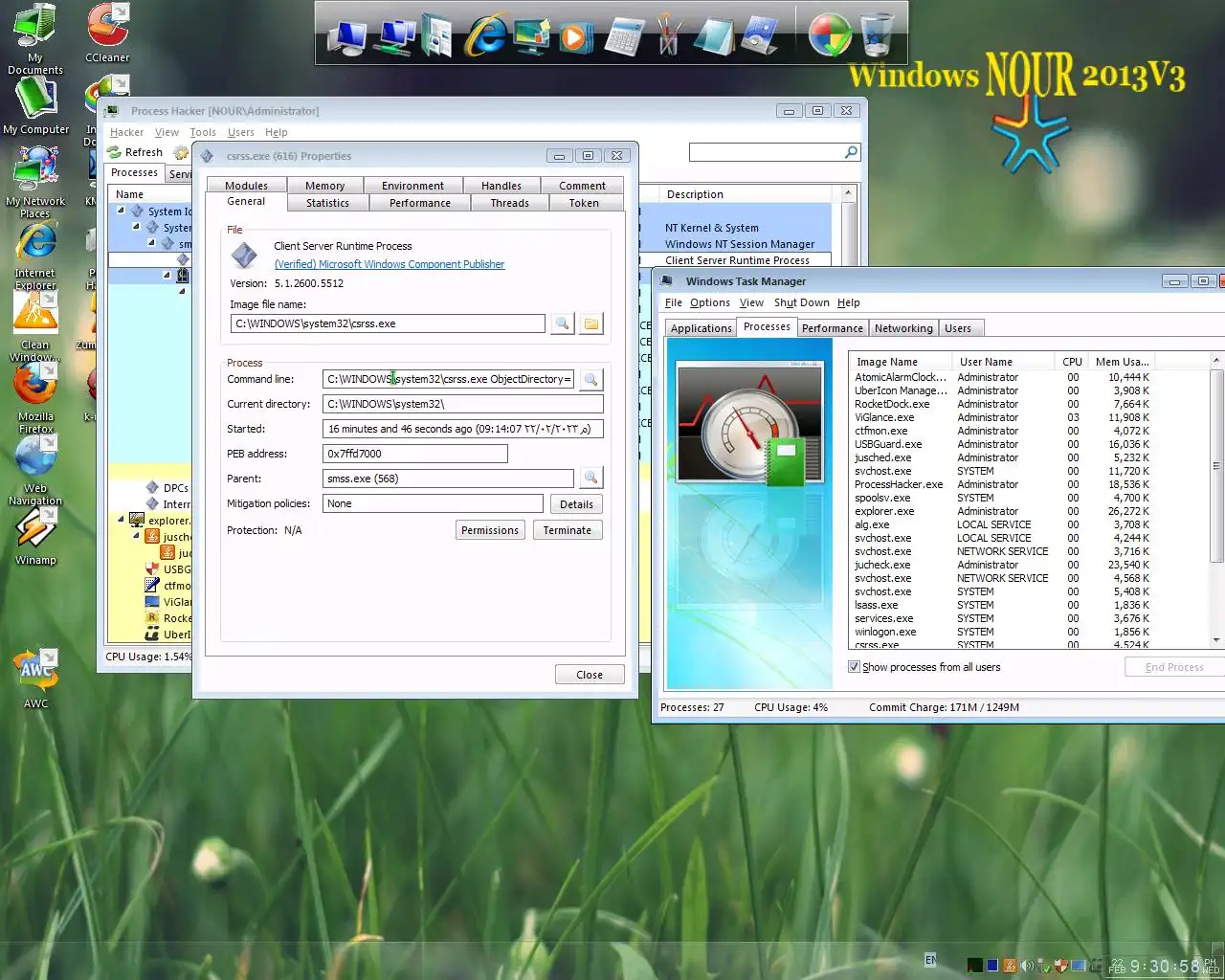Open the Recycle Bin in the dock
This screenshot has height=980, width=1225.
coord(877,34)
